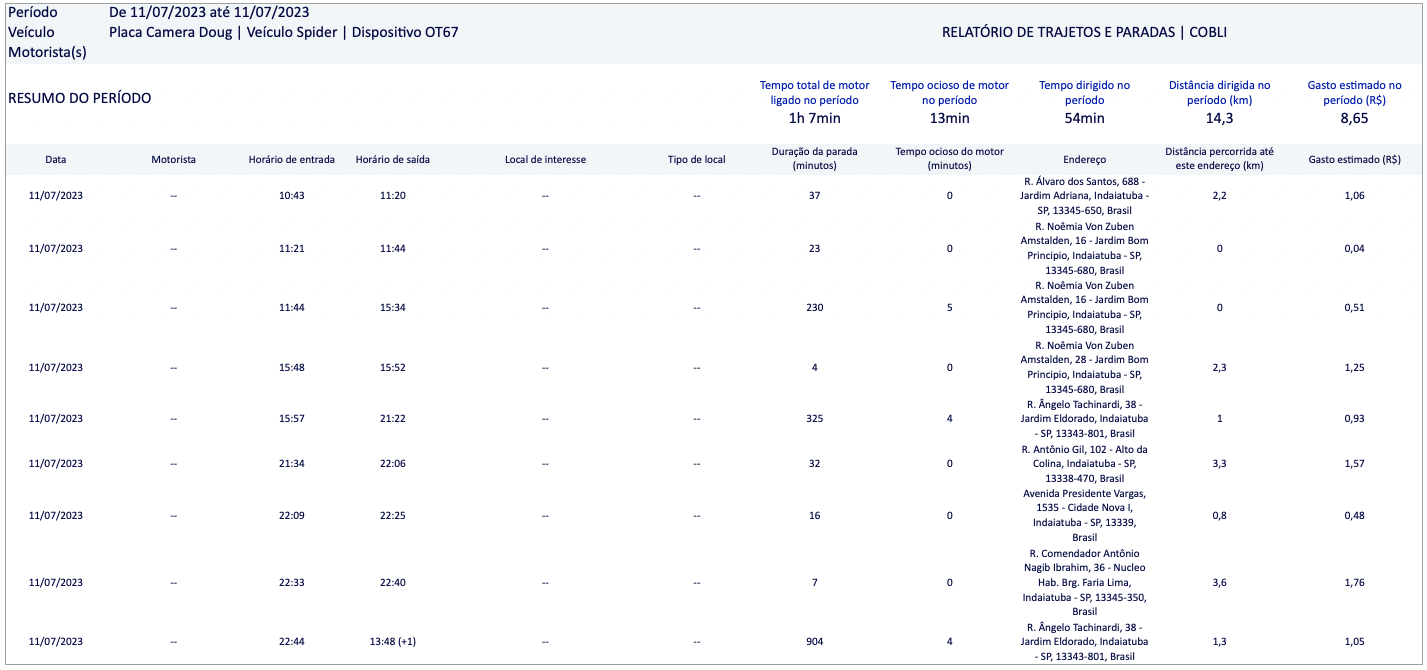1427x670 pixels.
Task: Select exit time '15:52'
Action: click(x=393, y=367)
